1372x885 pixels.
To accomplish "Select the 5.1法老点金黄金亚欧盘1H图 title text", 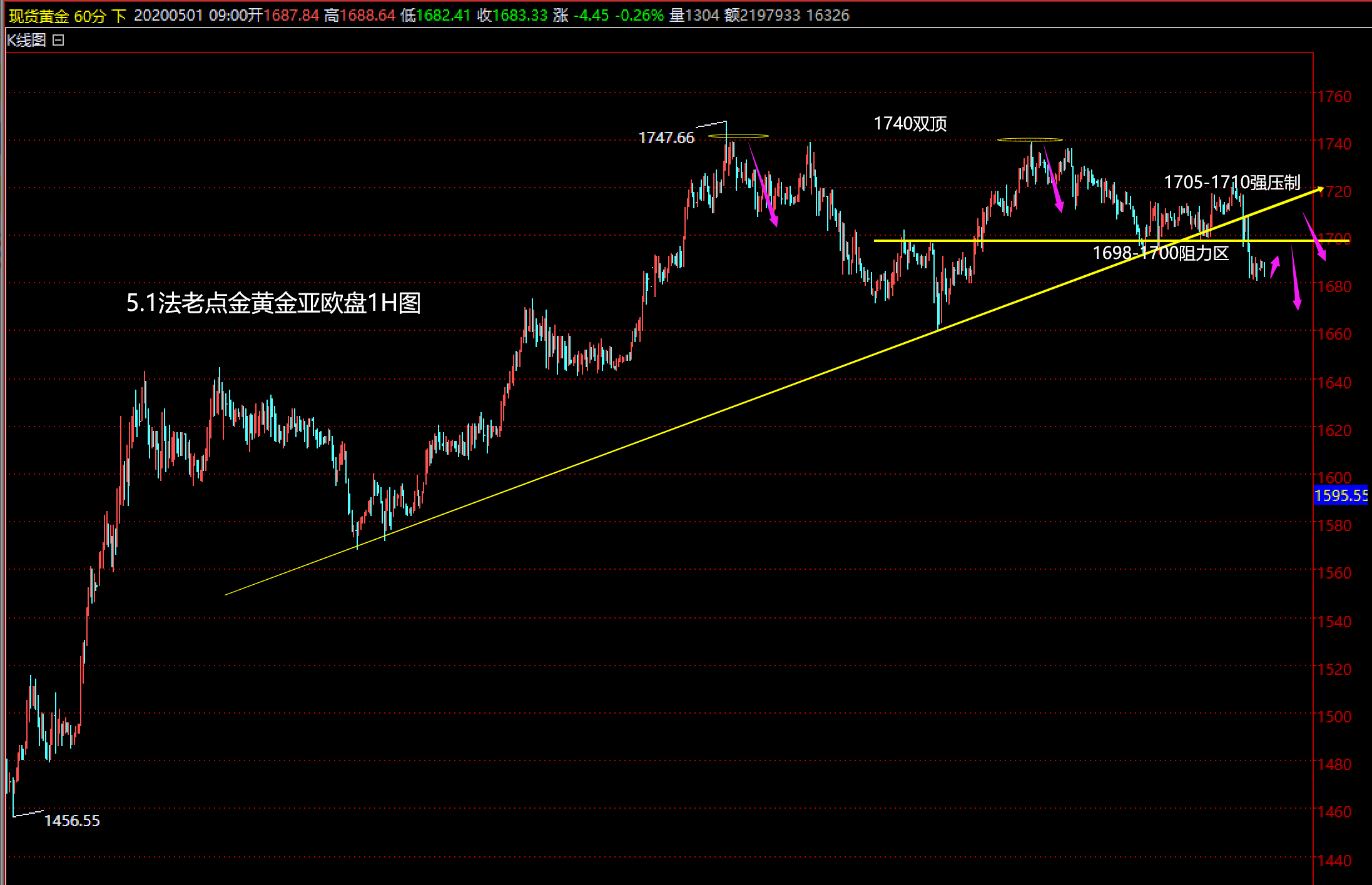I will point(273,303).
